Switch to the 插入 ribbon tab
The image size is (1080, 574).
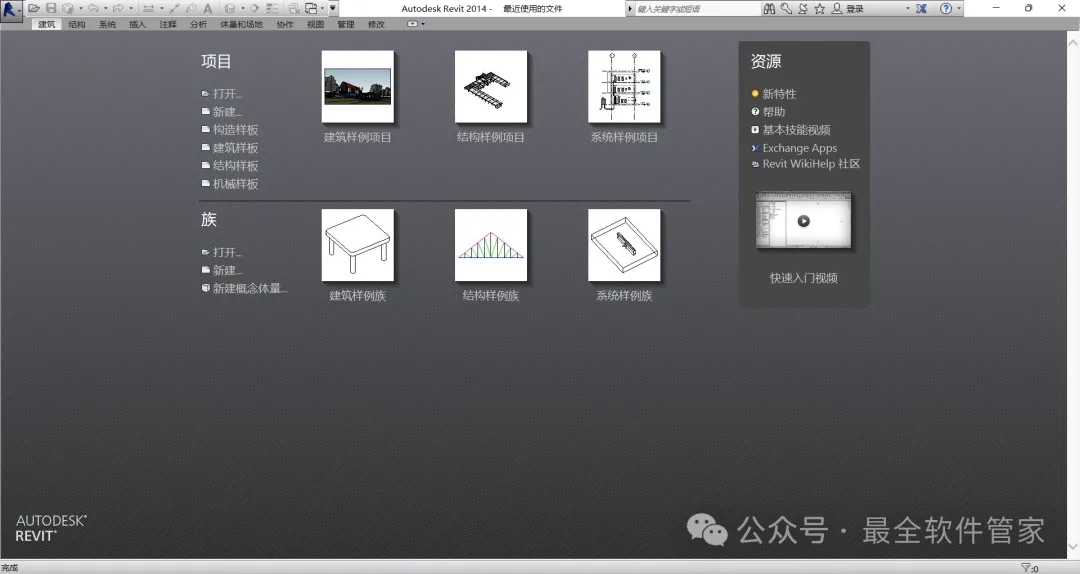(138, 24)
